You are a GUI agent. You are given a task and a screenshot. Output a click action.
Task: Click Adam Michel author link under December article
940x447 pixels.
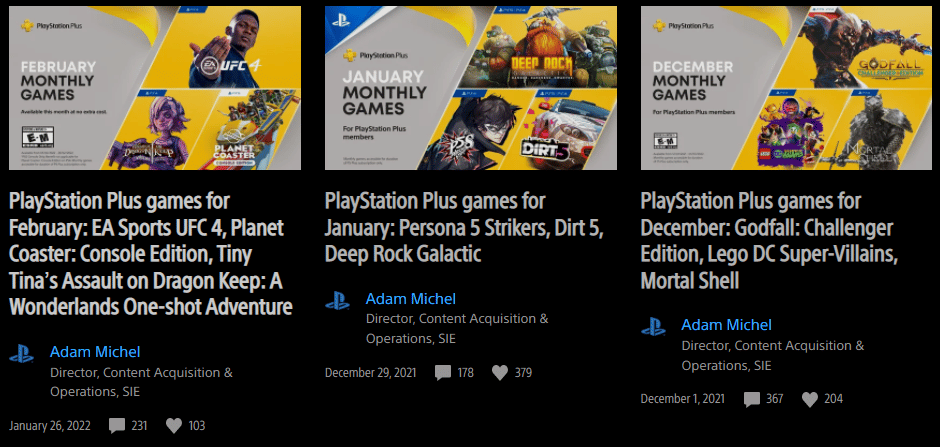pyautogui.click(x=727, y=325)
